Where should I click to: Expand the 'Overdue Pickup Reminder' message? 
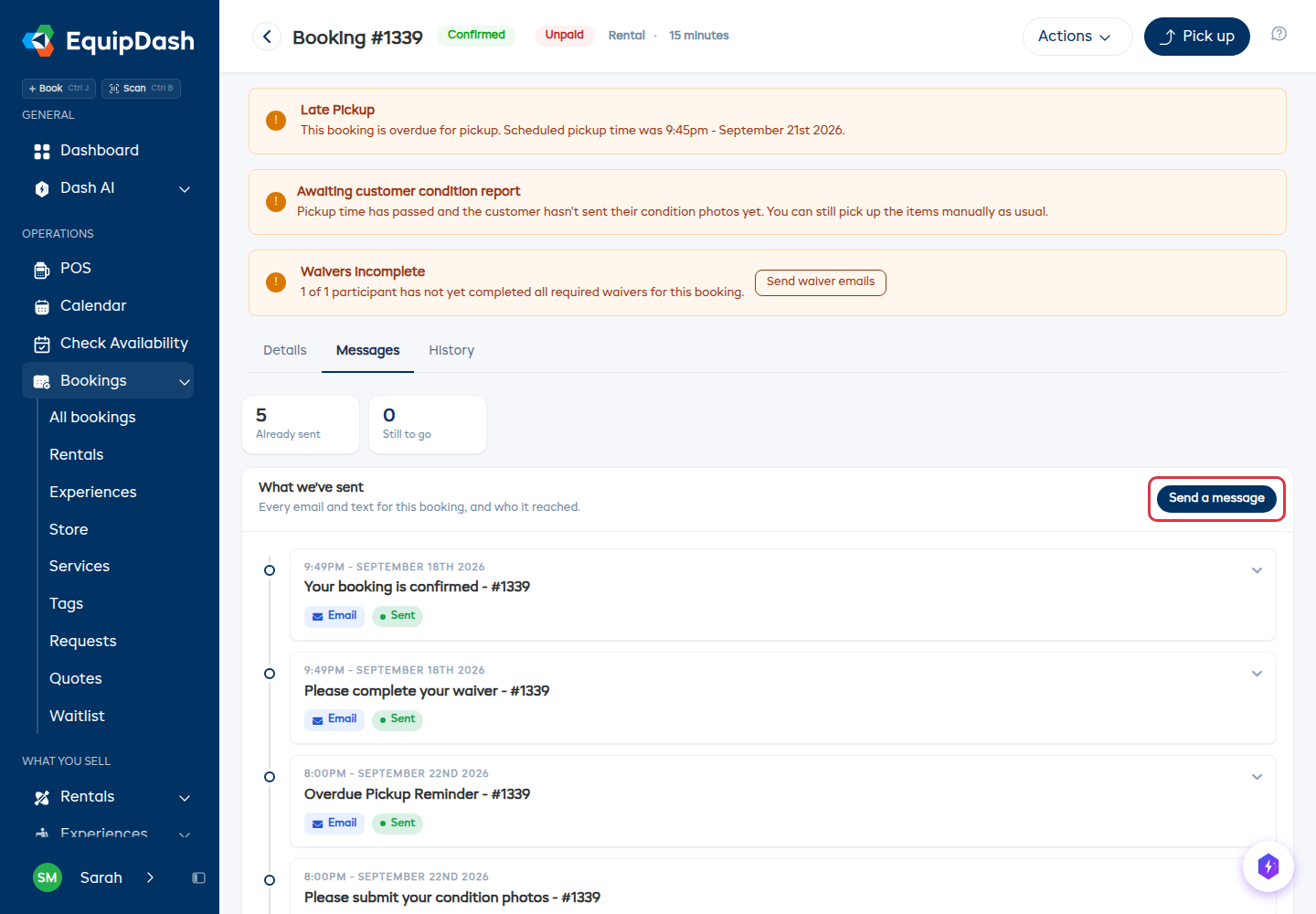pos(1258,777)
